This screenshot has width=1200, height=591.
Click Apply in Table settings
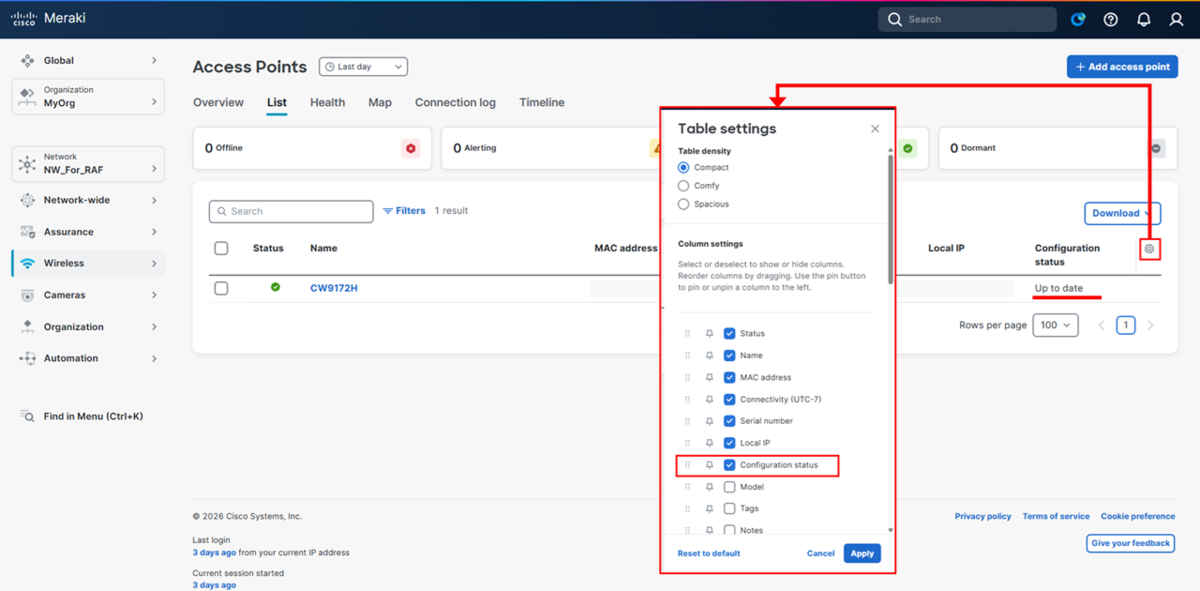coord(862,553)
